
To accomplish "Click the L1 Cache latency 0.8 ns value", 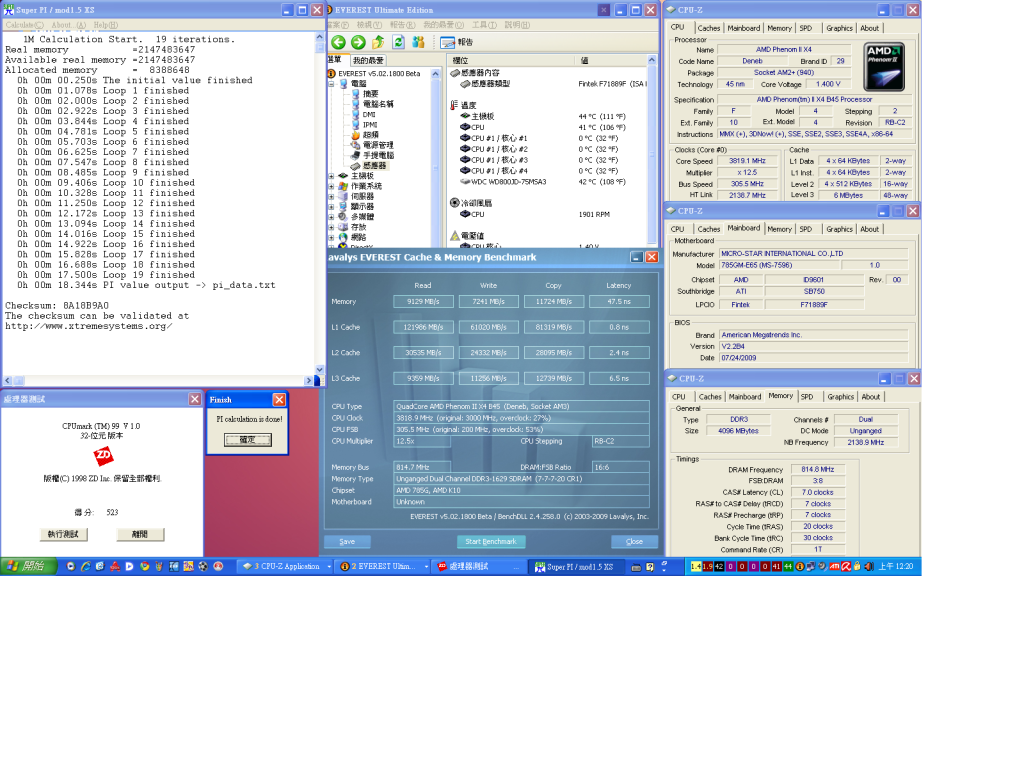I will [x=619, y=327].
